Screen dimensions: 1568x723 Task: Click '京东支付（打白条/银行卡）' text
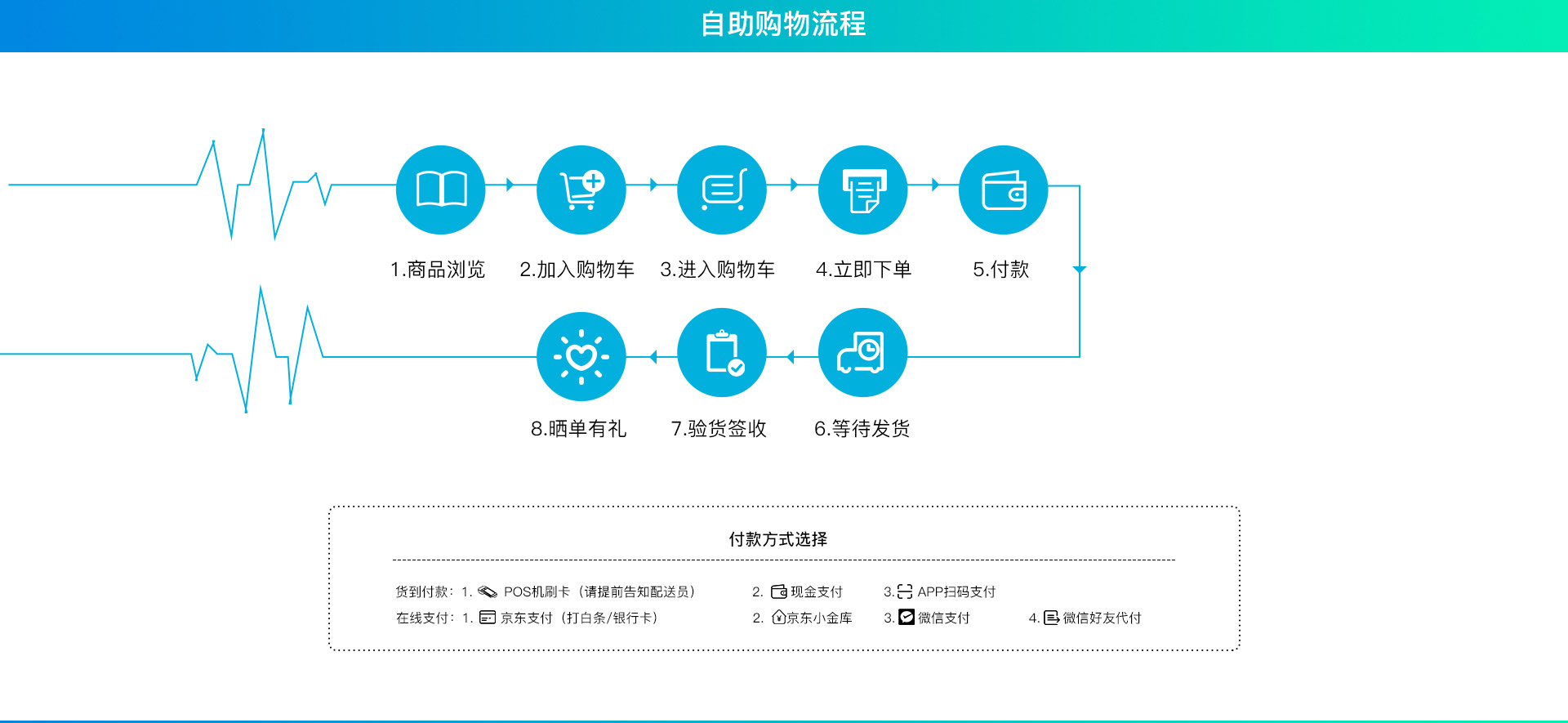click(580, 618)
